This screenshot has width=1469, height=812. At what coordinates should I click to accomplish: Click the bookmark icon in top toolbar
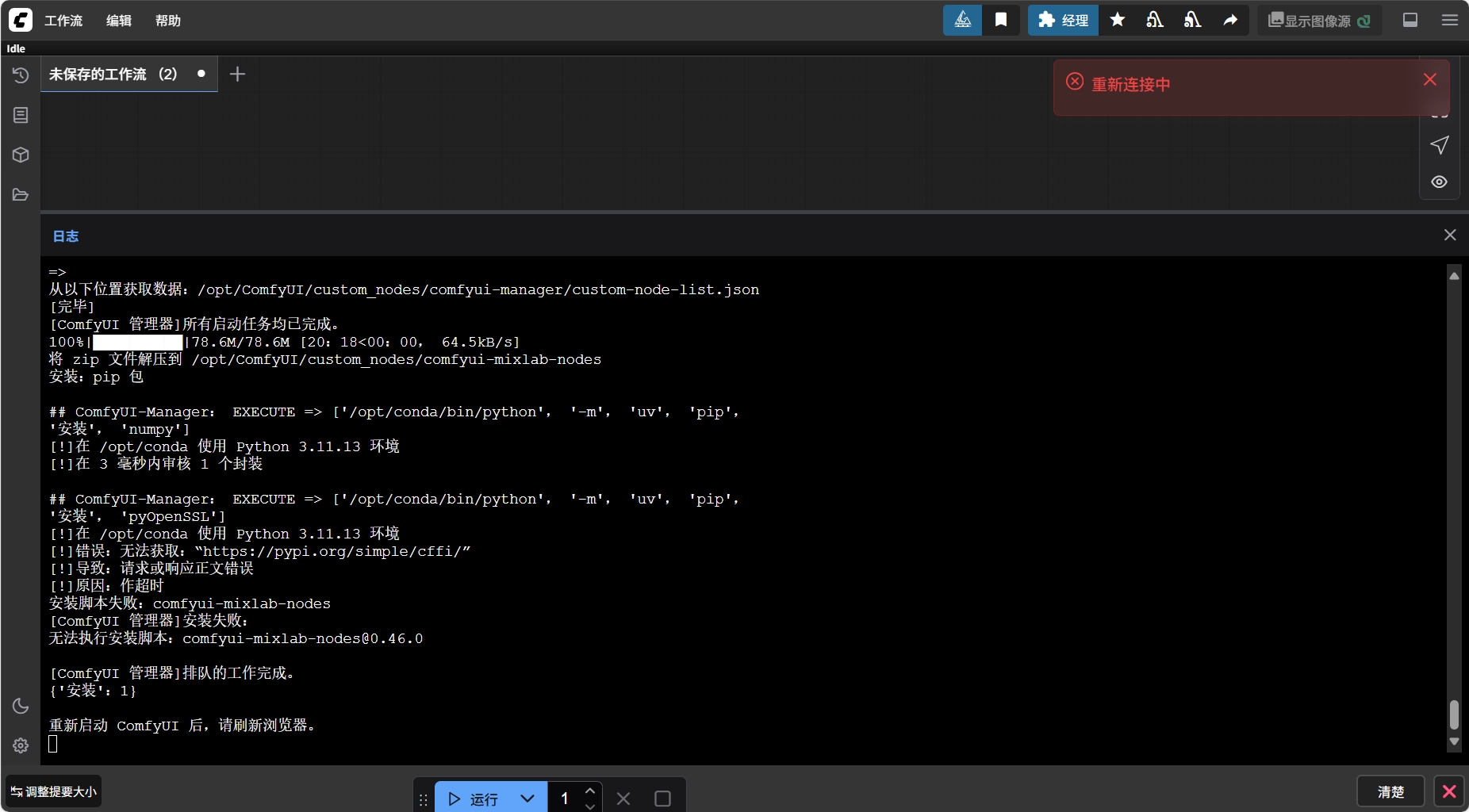pyautogui.click(x=1001, y=20)
